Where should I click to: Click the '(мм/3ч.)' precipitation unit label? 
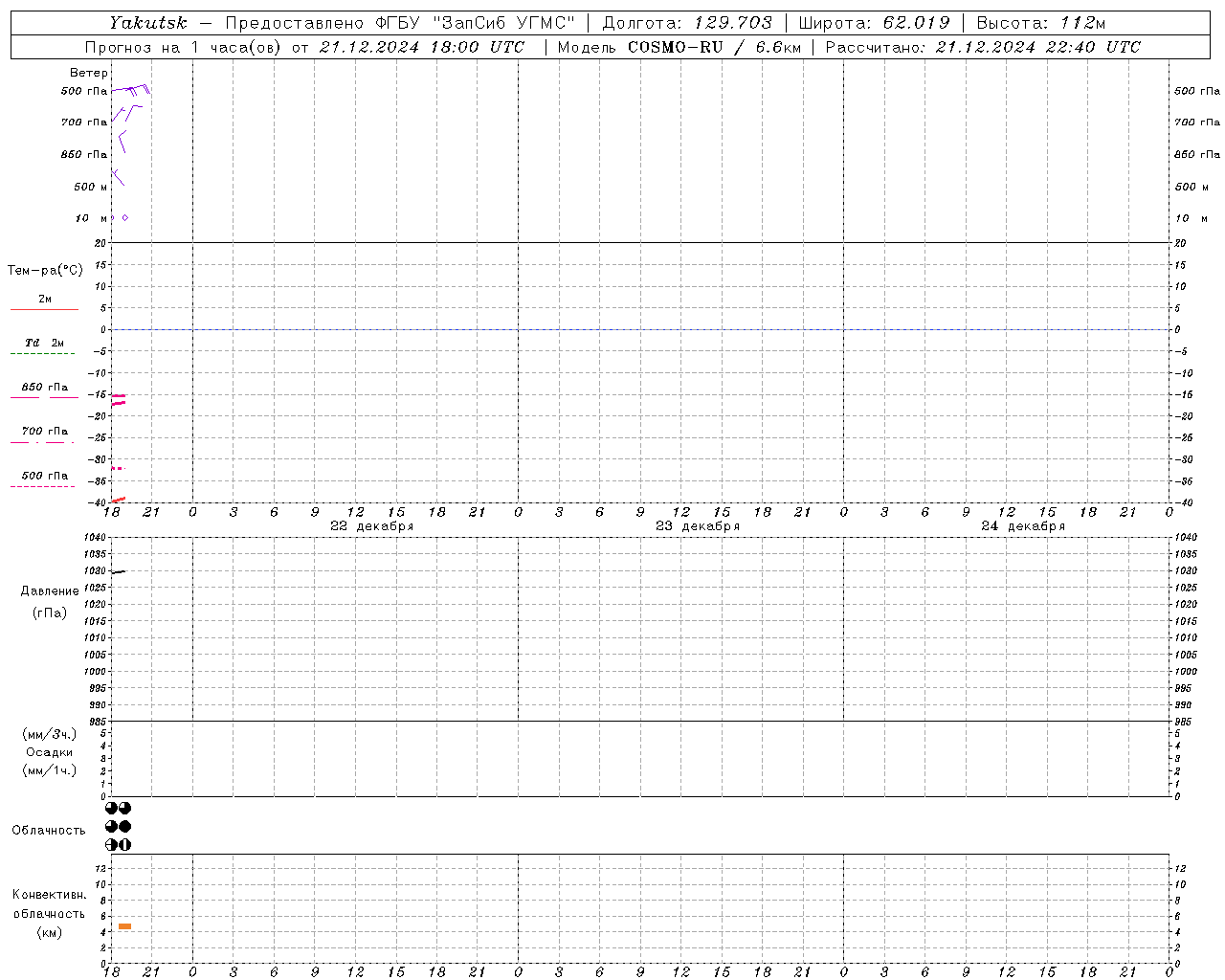pyautogui.click(x=49, y=735)
